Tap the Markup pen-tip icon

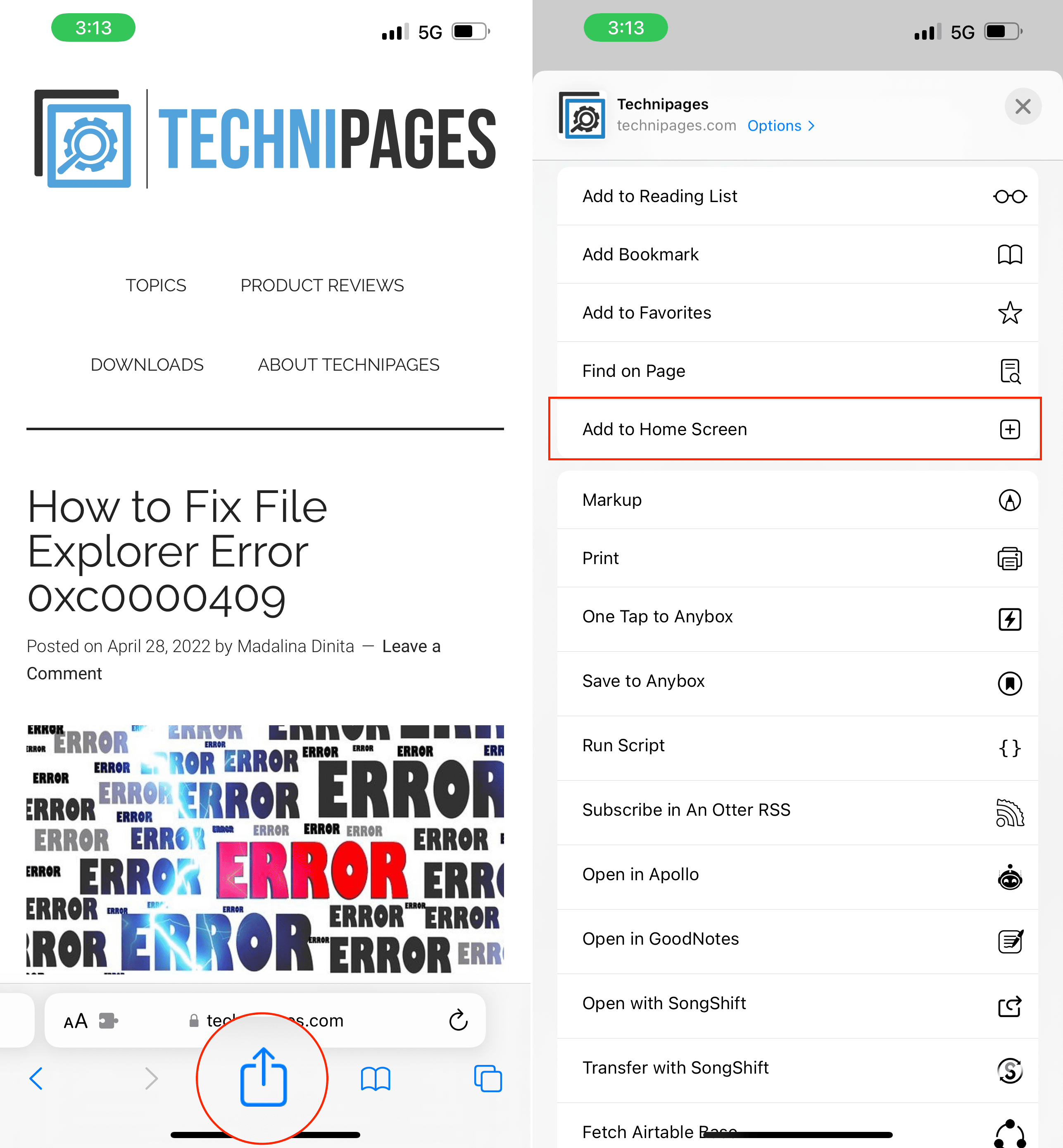[x=1010, y=500]
